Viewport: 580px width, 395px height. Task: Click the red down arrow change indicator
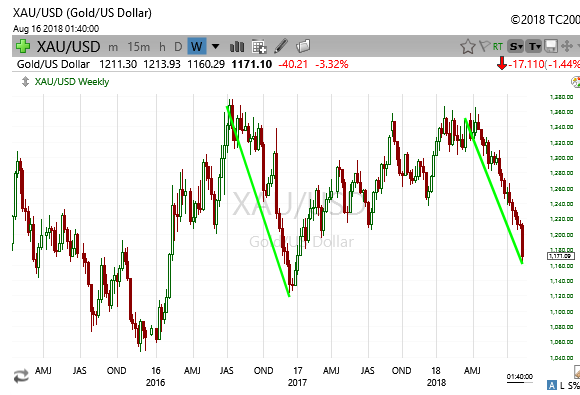click(x=502, y=63)
